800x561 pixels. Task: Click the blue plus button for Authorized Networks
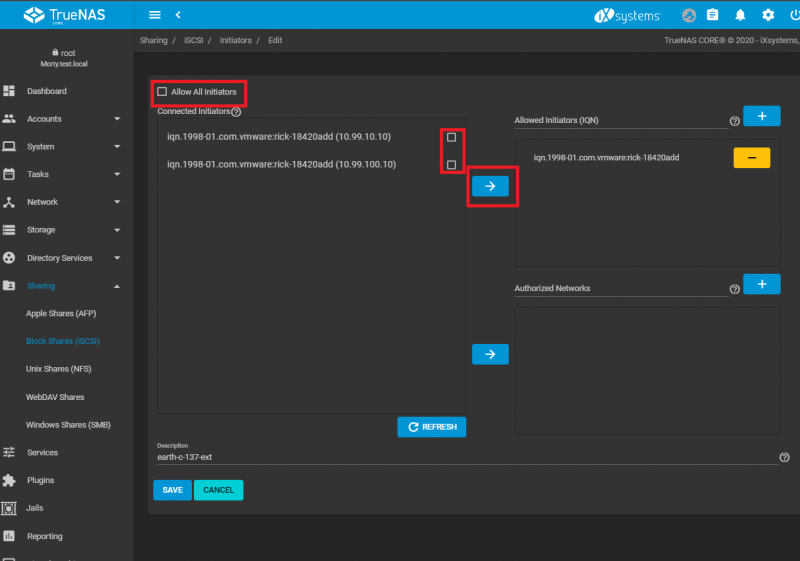[762, 285]
